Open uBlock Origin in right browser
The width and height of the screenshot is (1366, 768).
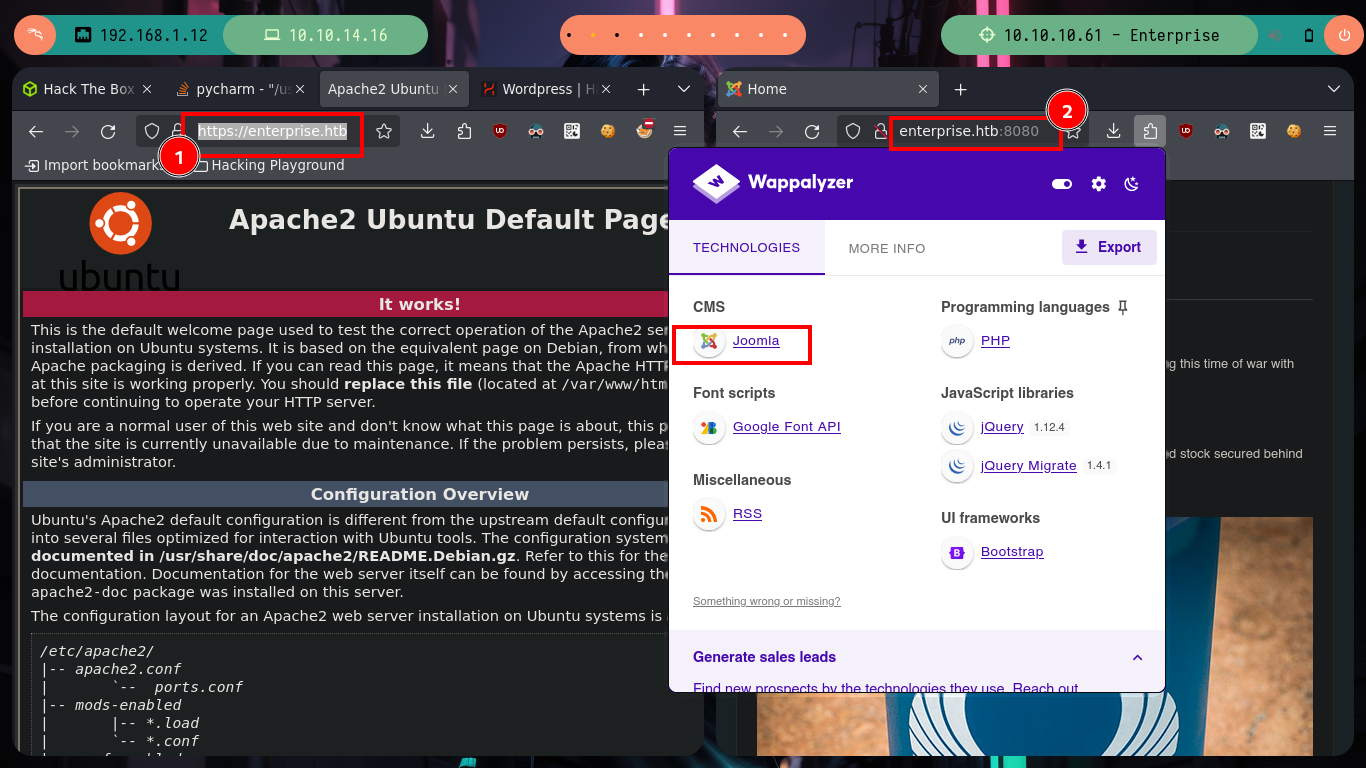pos(1186,131)
